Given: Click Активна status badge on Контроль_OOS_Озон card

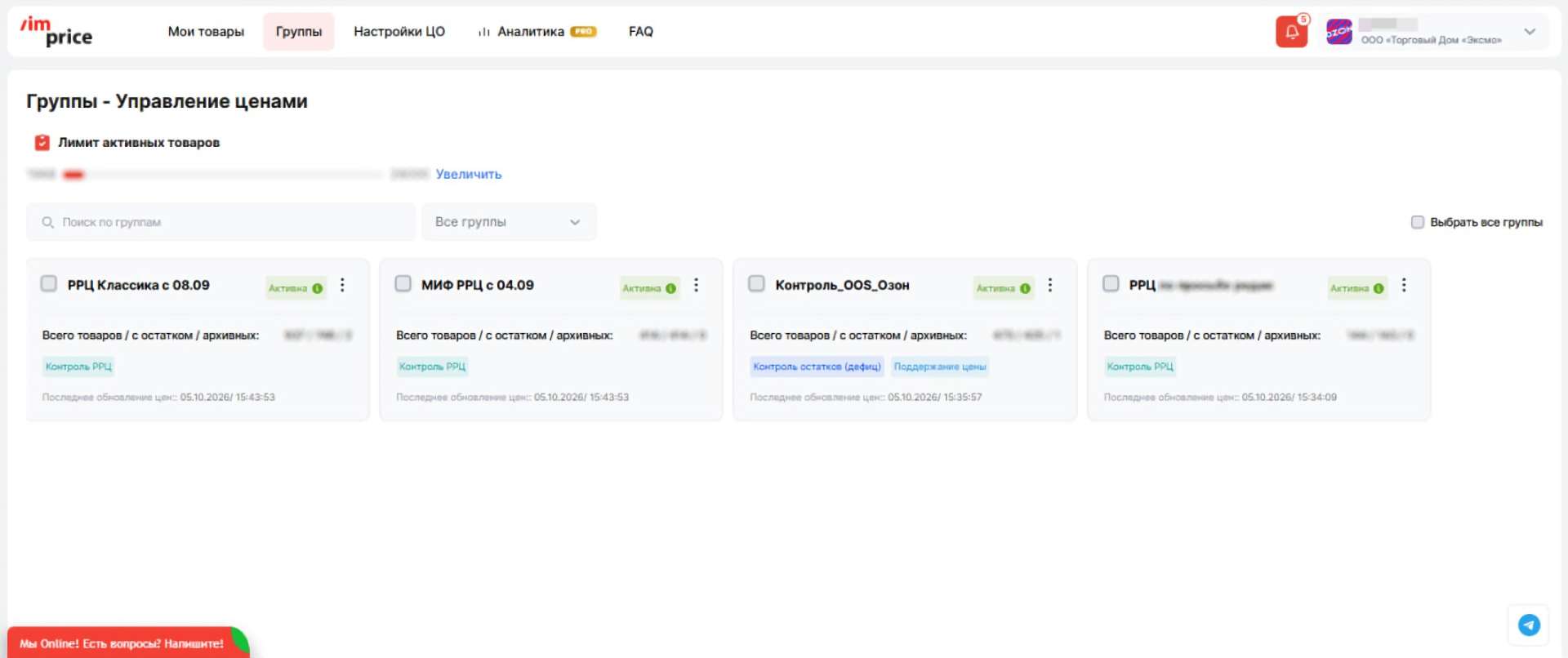Looking at the screenshot, I should pyautogui.click(x=1004, y=288).
